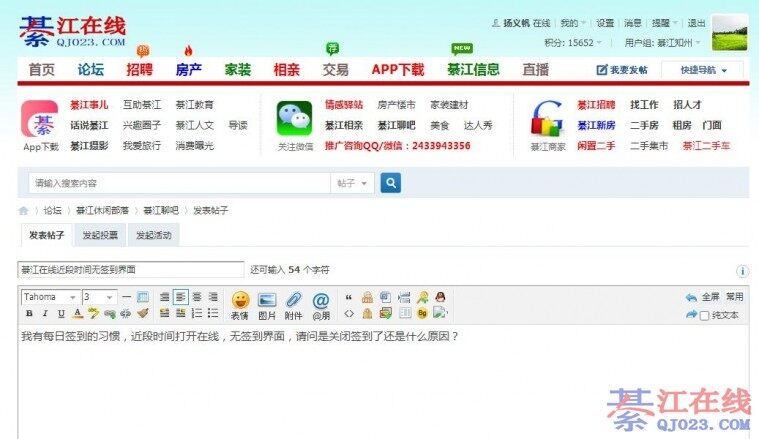
Task: Switch to the 发起投票 tab
Action: coord(100,236)
